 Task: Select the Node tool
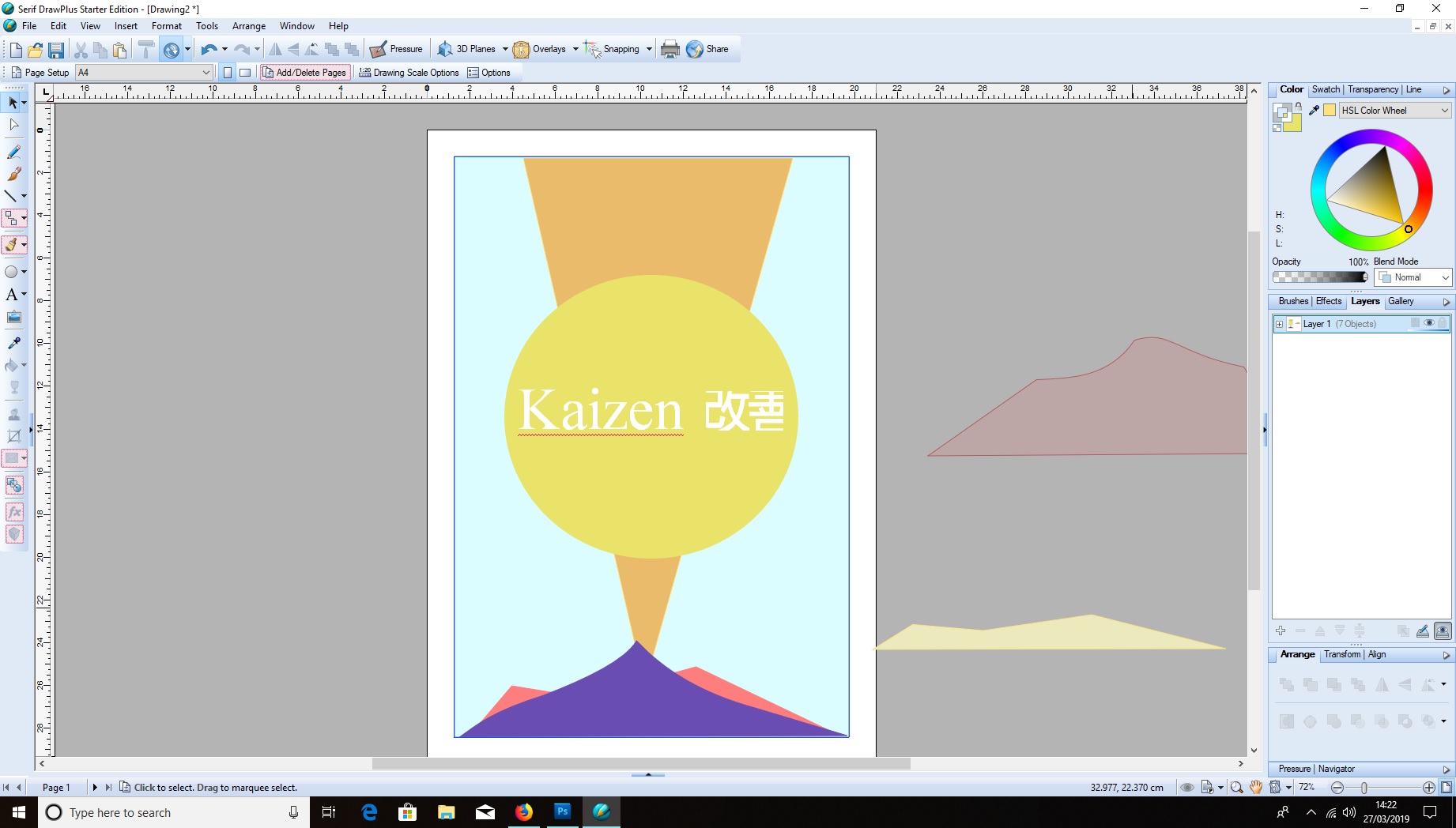13,125
